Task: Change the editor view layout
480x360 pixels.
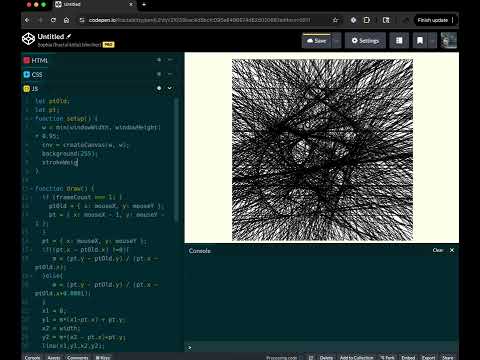Action: pyautogui.click(x=399, y=41)
